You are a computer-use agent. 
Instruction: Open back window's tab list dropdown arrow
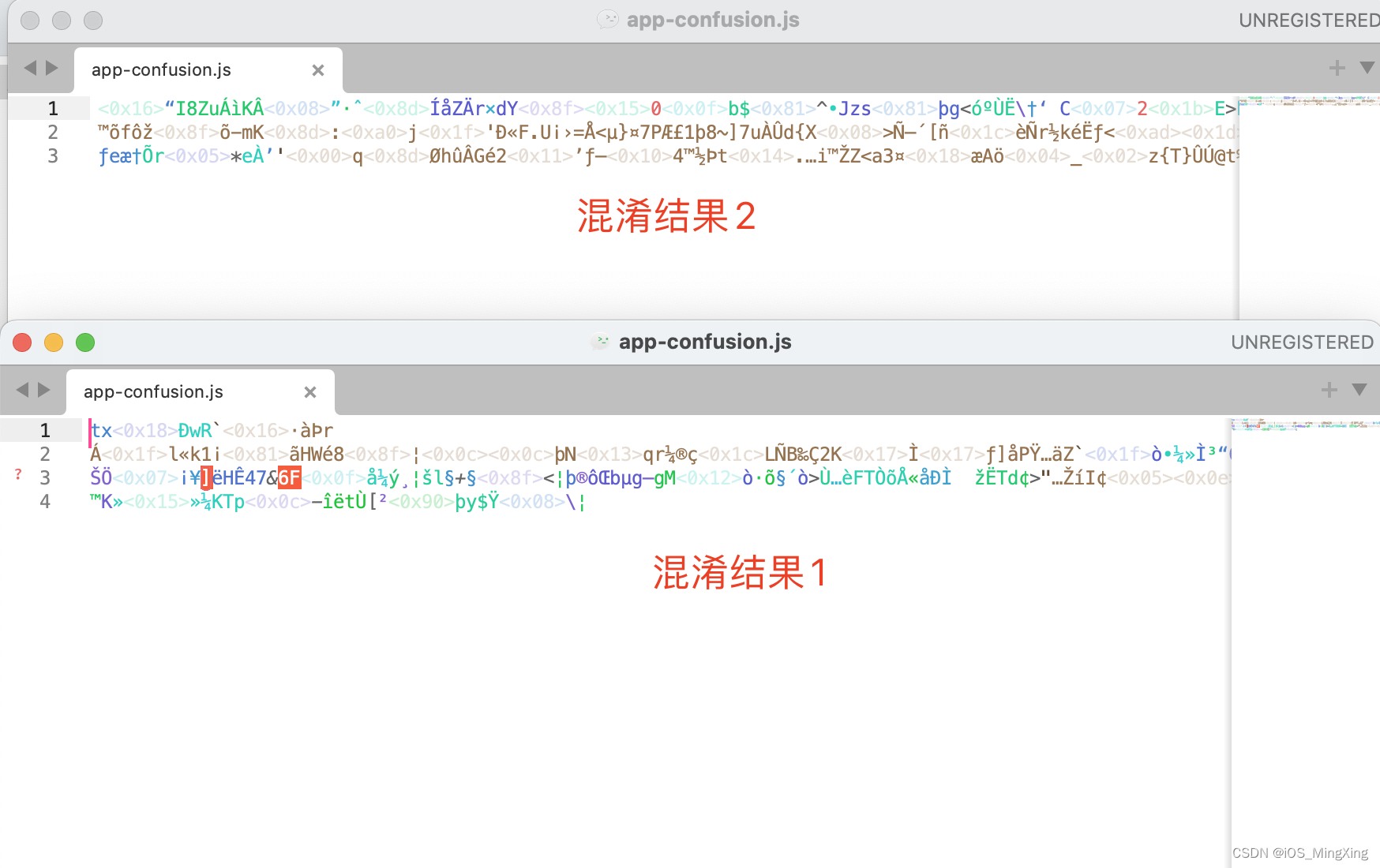pyautogui.click(x=1367, y=68)
